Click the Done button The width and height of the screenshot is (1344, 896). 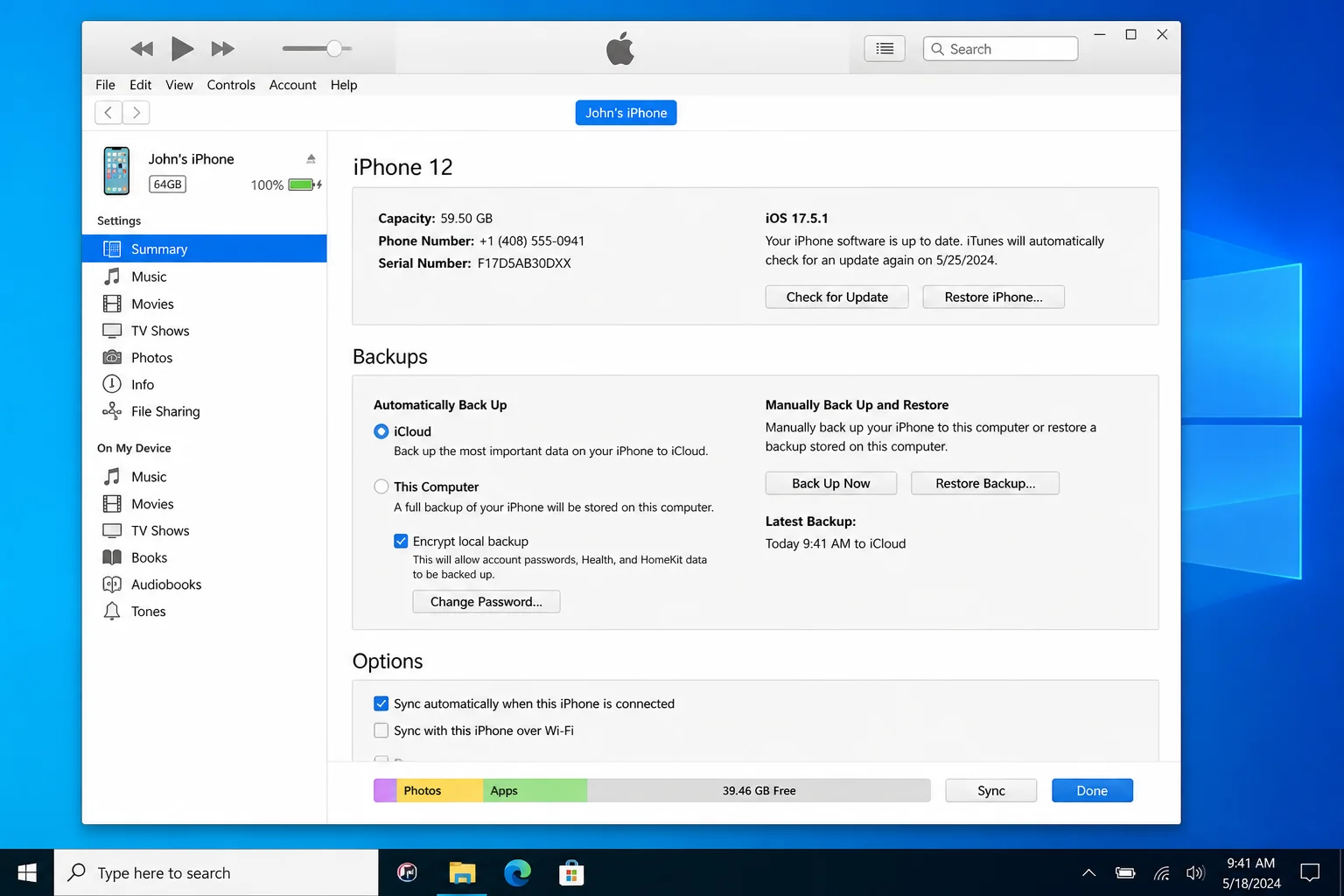pos(1092,790)
